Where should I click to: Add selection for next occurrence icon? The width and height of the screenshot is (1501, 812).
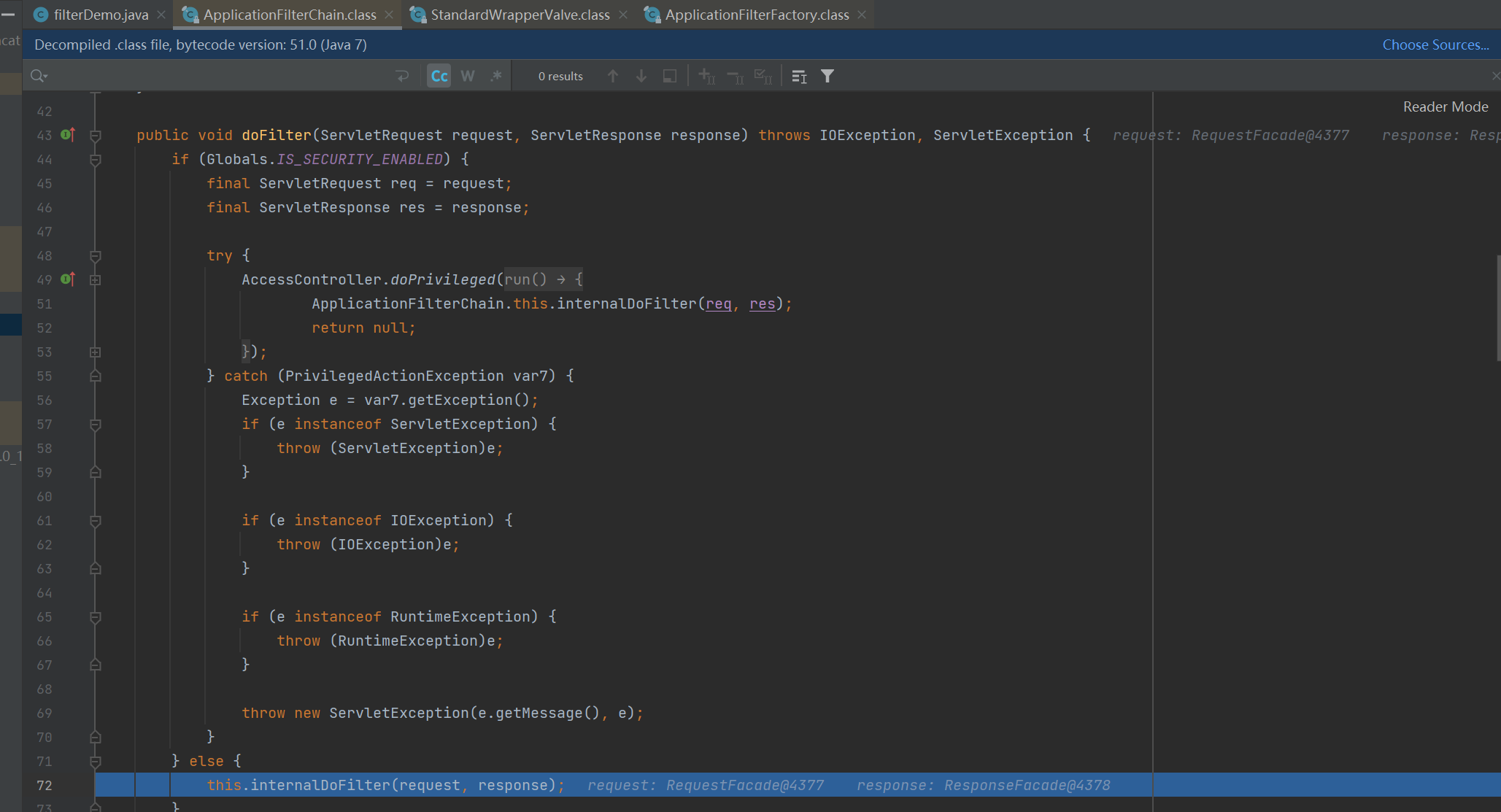point(706,76)
